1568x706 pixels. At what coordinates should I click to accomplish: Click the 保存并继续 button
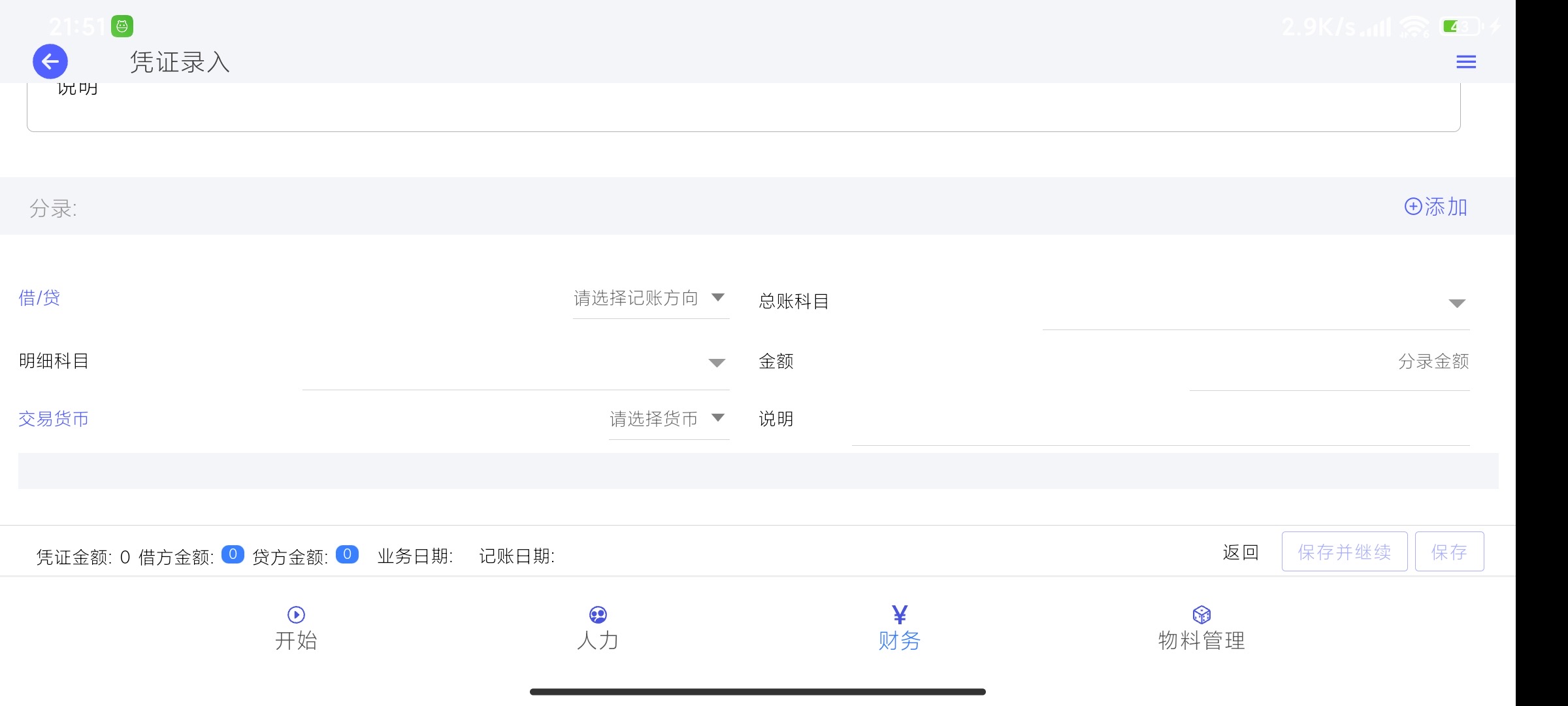coord(1344,552)
